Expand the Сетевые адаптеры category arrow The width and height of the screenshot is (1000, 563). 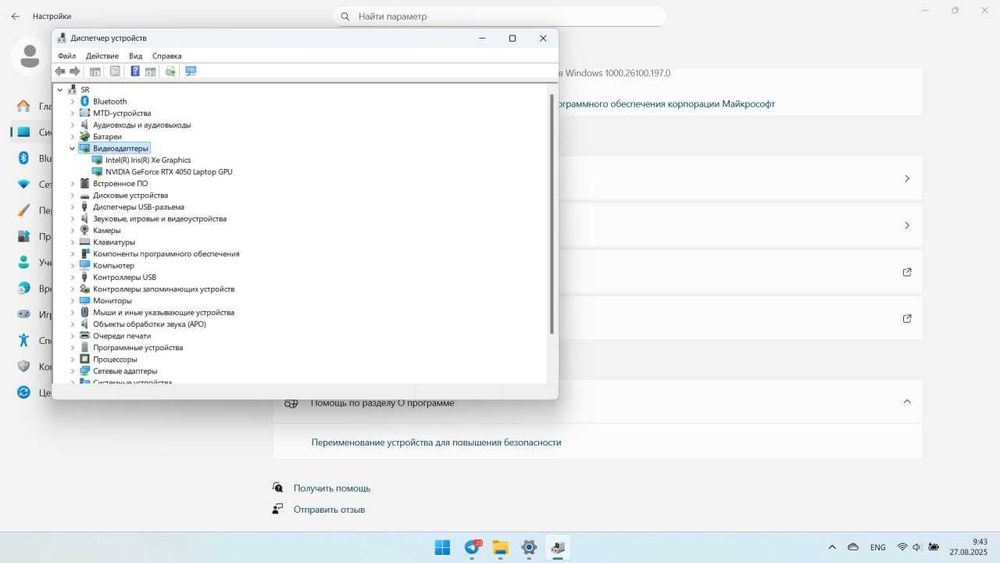[x=72, y=371]
